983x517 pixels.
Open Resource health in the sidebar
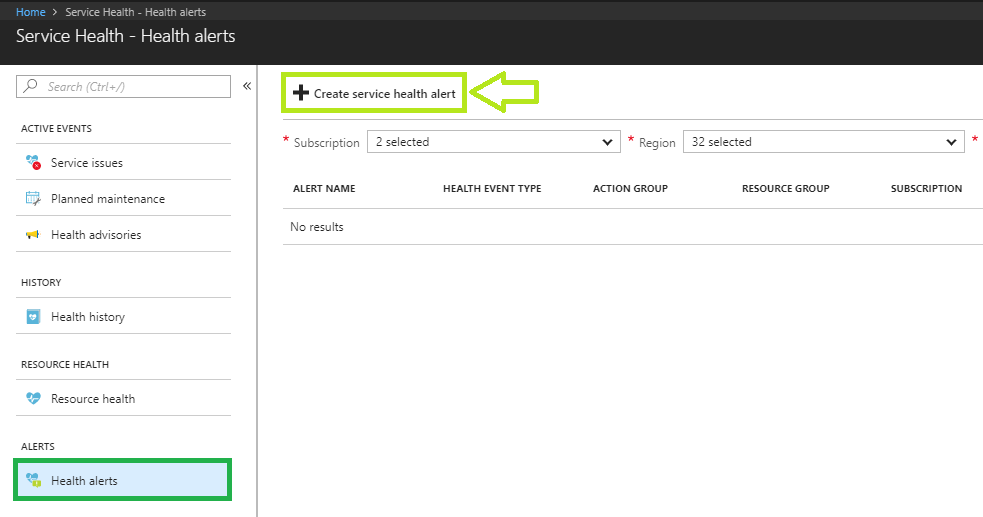coord(124,399)
